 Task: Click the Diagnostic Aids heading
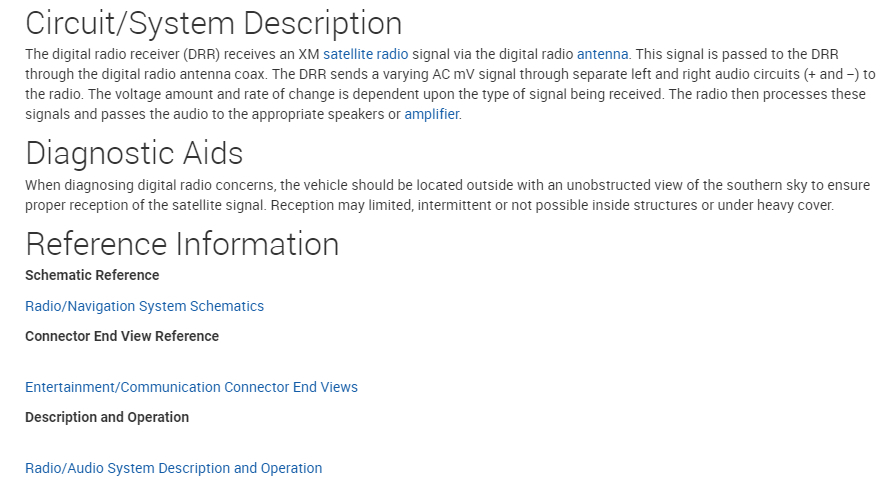coord(134,153)
